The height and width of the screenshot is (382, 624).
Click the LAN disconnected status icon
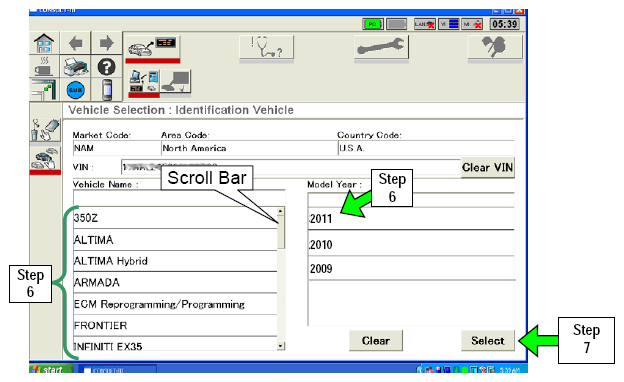(425, 24)
